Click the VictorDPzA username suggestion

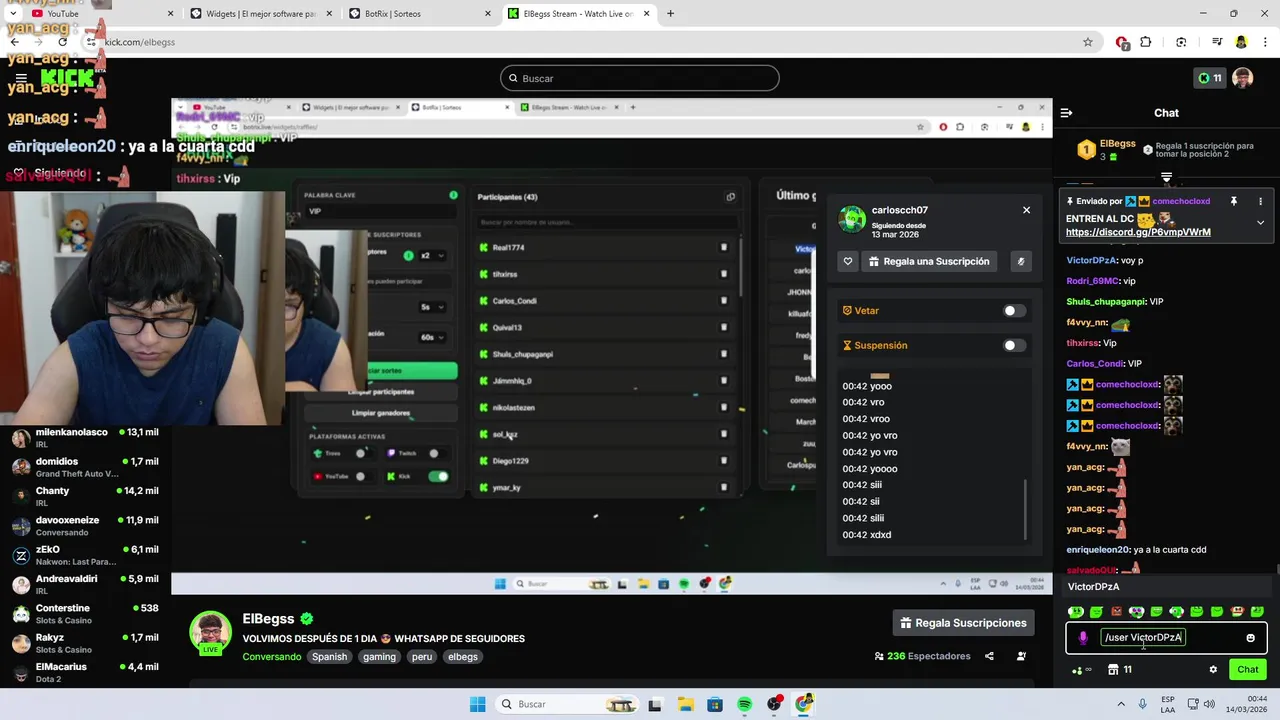[1093, 587]
